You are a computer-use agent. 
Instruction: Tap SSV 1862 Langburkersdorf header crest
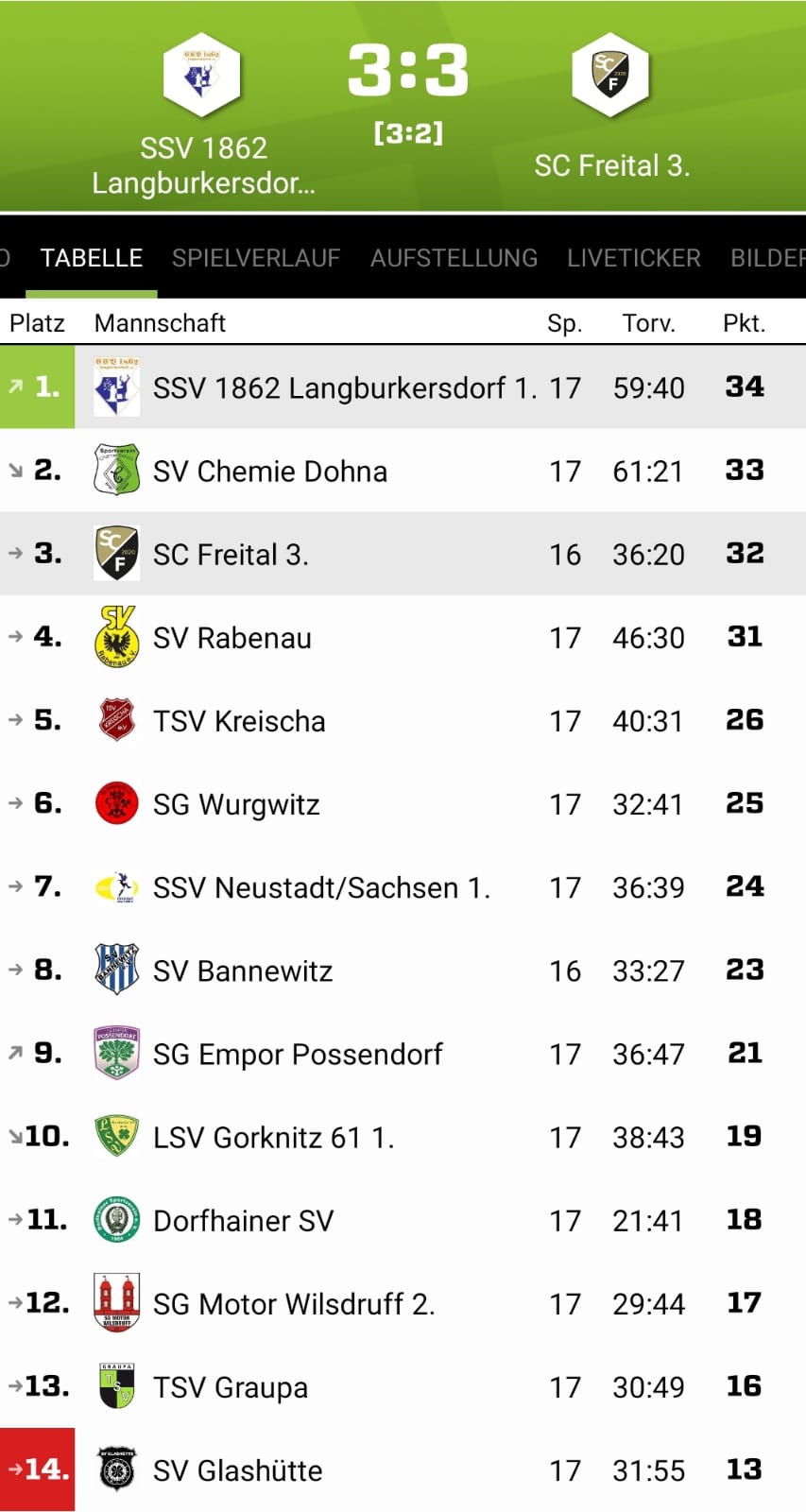[202, 75]
